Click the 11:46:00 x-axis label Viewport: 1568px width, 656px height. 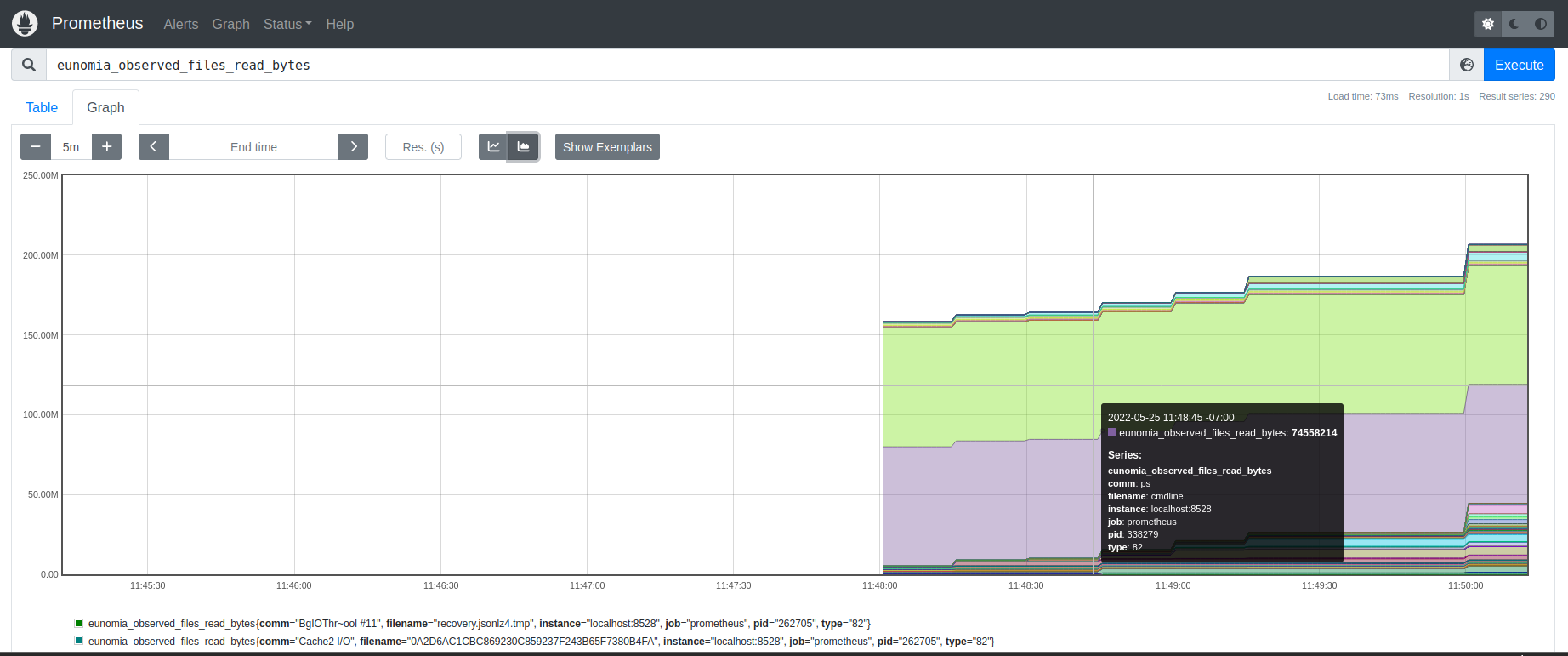click(x=294, y=585)
